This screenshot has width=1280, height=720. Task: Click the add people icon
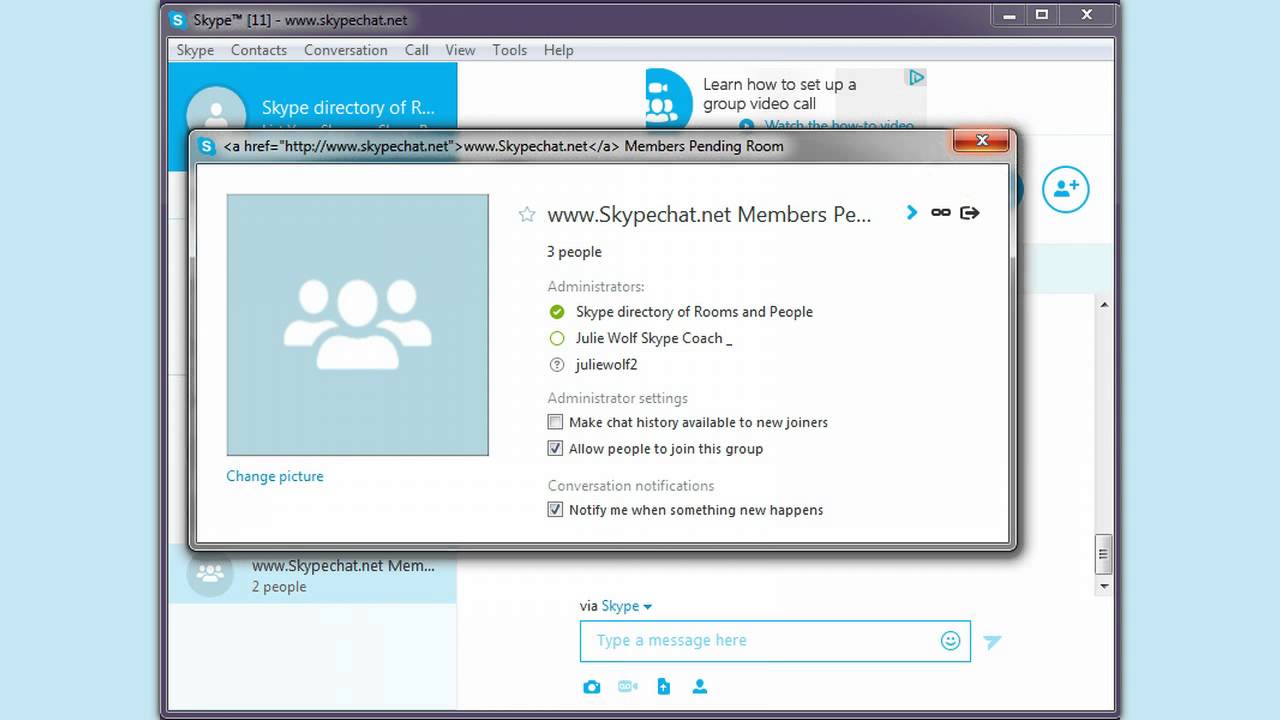(x=1065, y=189)
